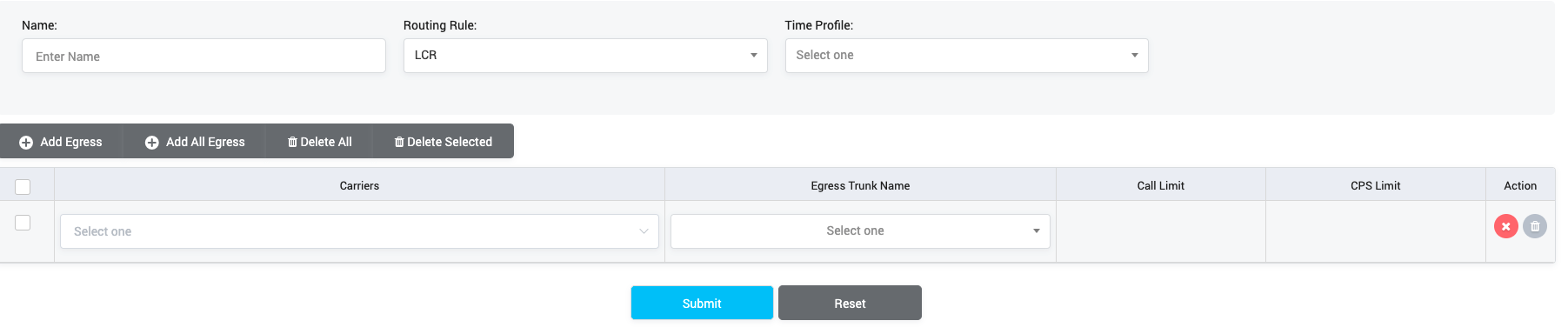Click the trash icon on Delete All
This screenshot has width=1568, height=334.
click(292, 142)
